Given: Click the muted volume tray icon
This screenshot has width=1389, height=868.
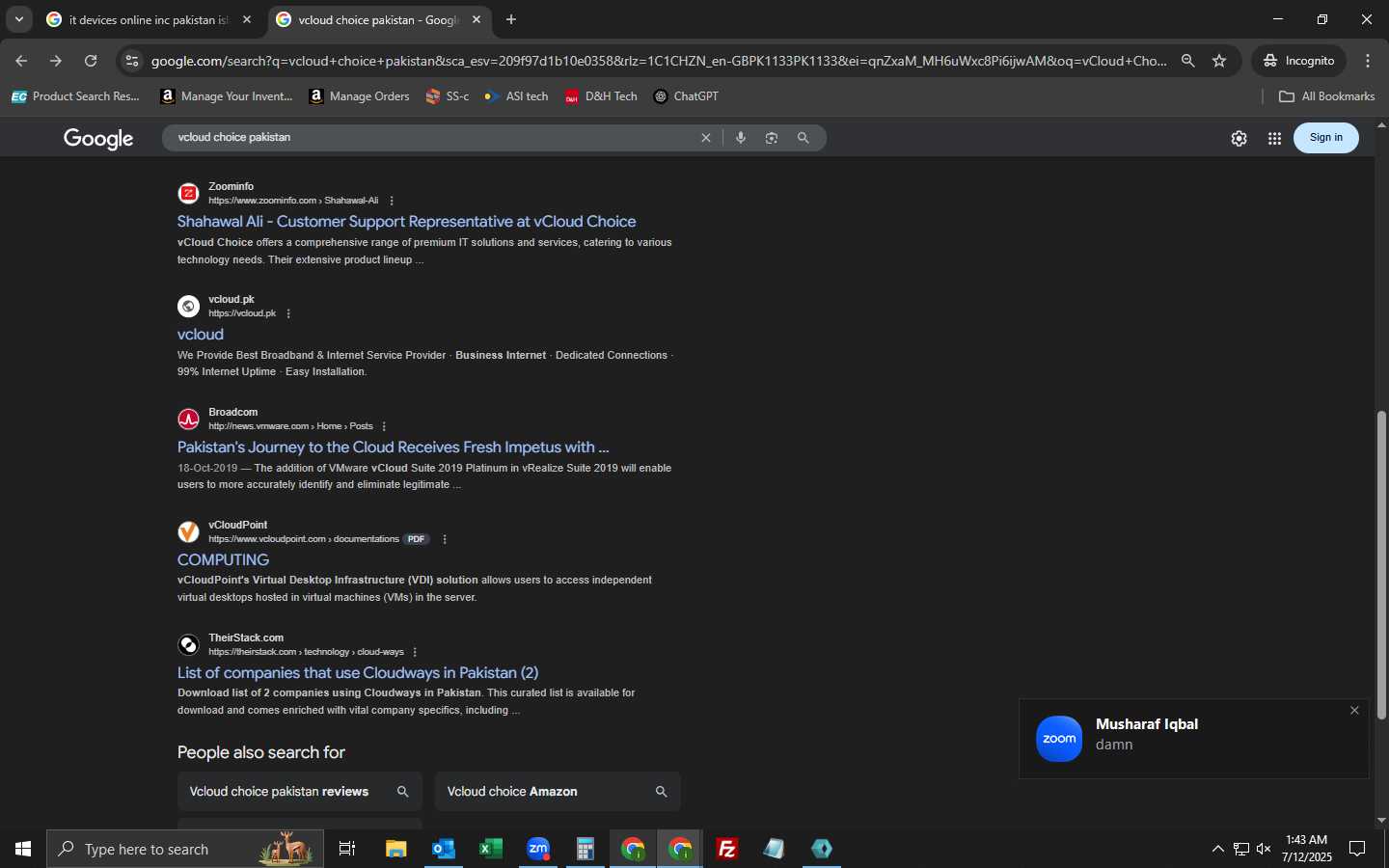Looking at the screenshot, I should [1264, 849].
